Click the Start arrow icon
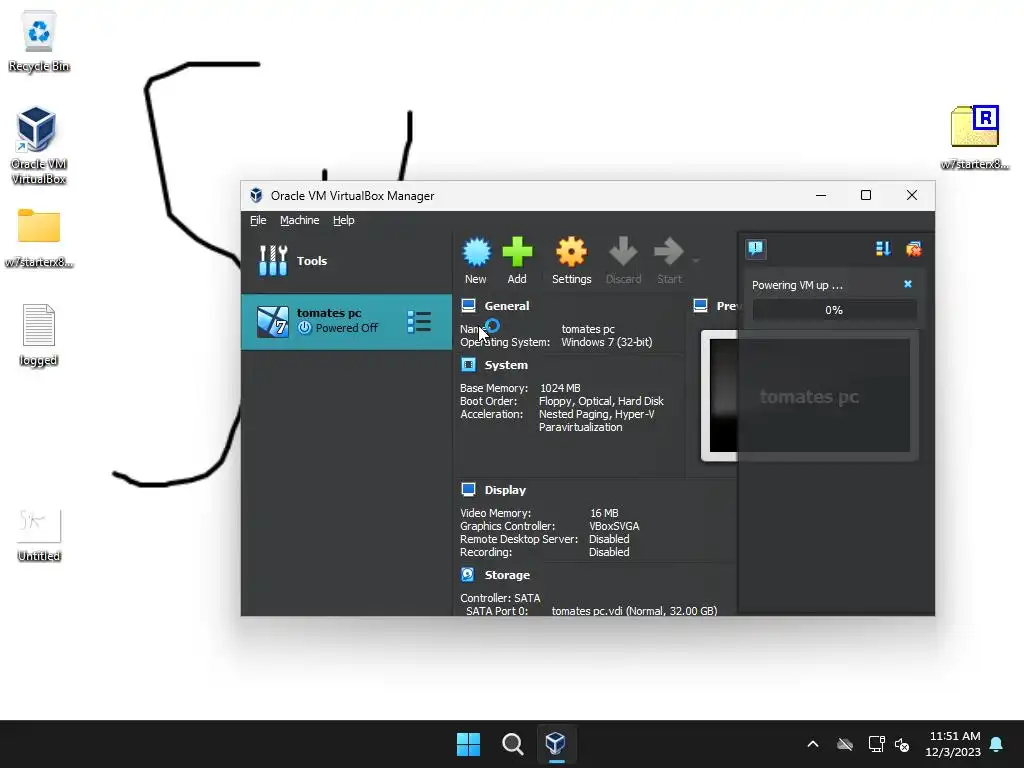Image resolution: width=1024 pixels, height=768 pixels. pyautogui.click(x=669, y=252)
